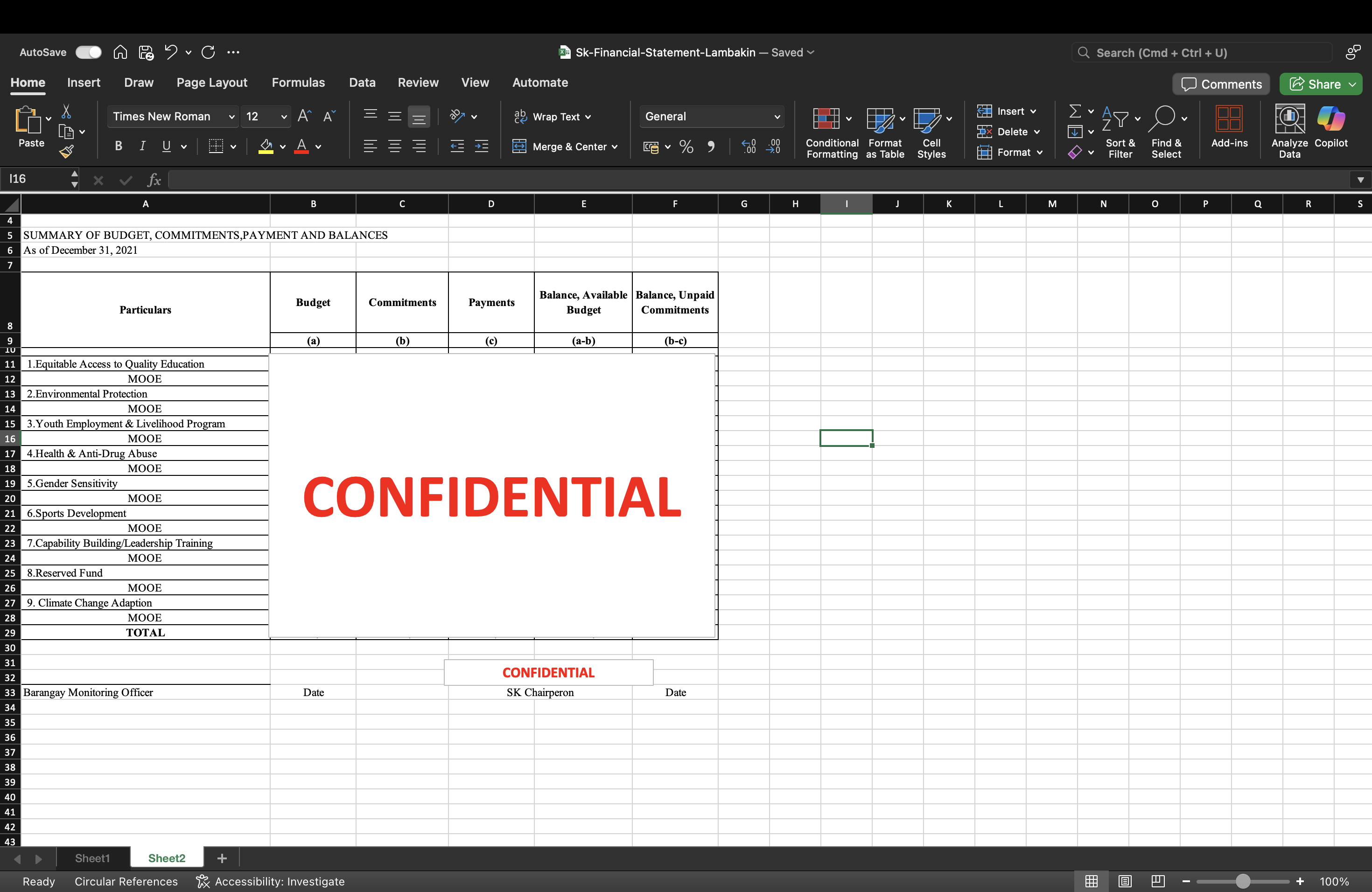Expand the fill color dropdown arrow
This screenshot has height=892, width=1372.
click(282, 147)
